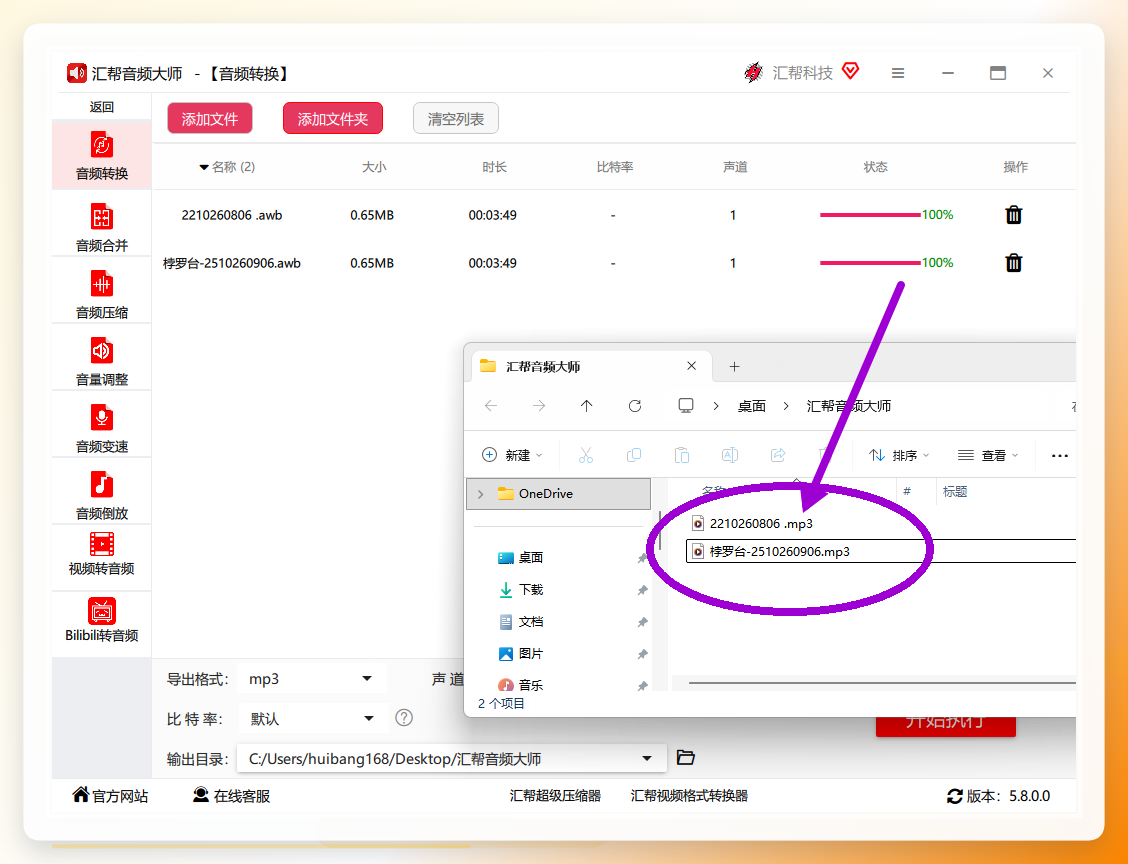Open the 音频合并 audio merge tool
This screenshot has width=1128, height=864.
pyautogui.click(x=101, y=227)
